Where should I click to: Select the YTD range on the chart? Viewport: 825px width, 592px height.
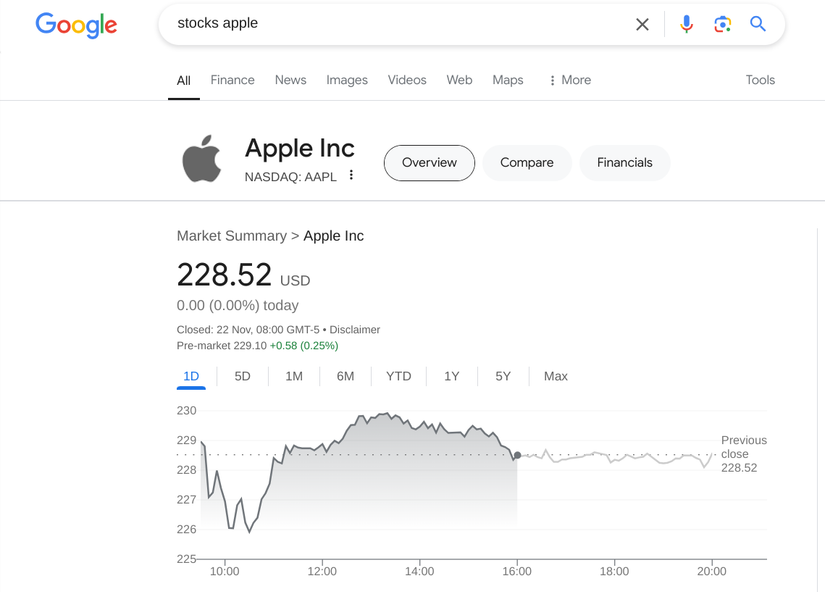click(x=398, y=376)
